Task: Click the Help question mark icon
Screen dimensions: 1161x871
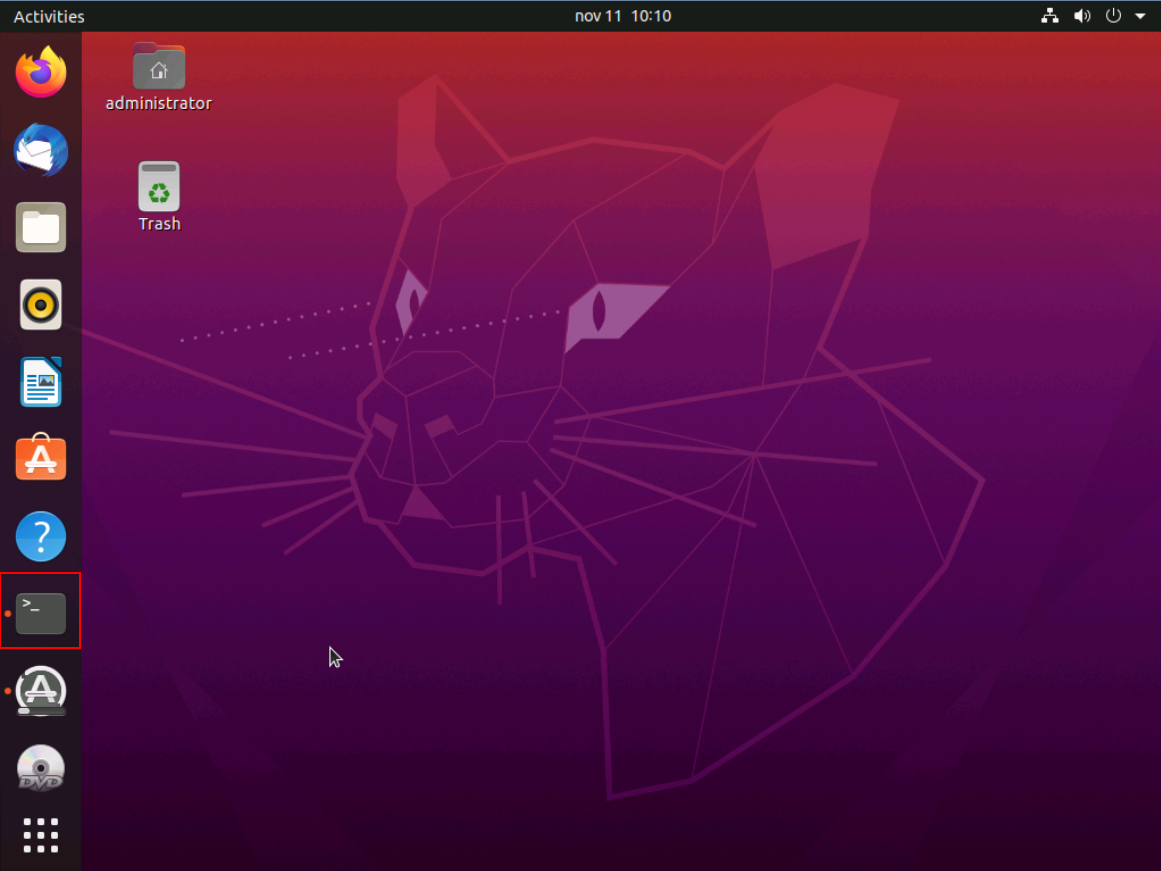Action: 41,536
